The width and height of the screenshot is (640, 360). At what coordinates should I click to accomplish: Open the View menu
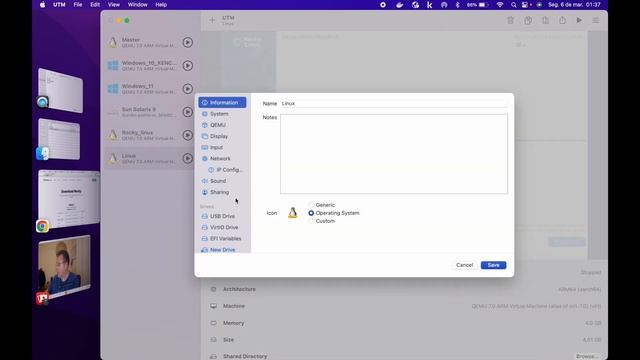pyautogui.click(x=113, y=5)
